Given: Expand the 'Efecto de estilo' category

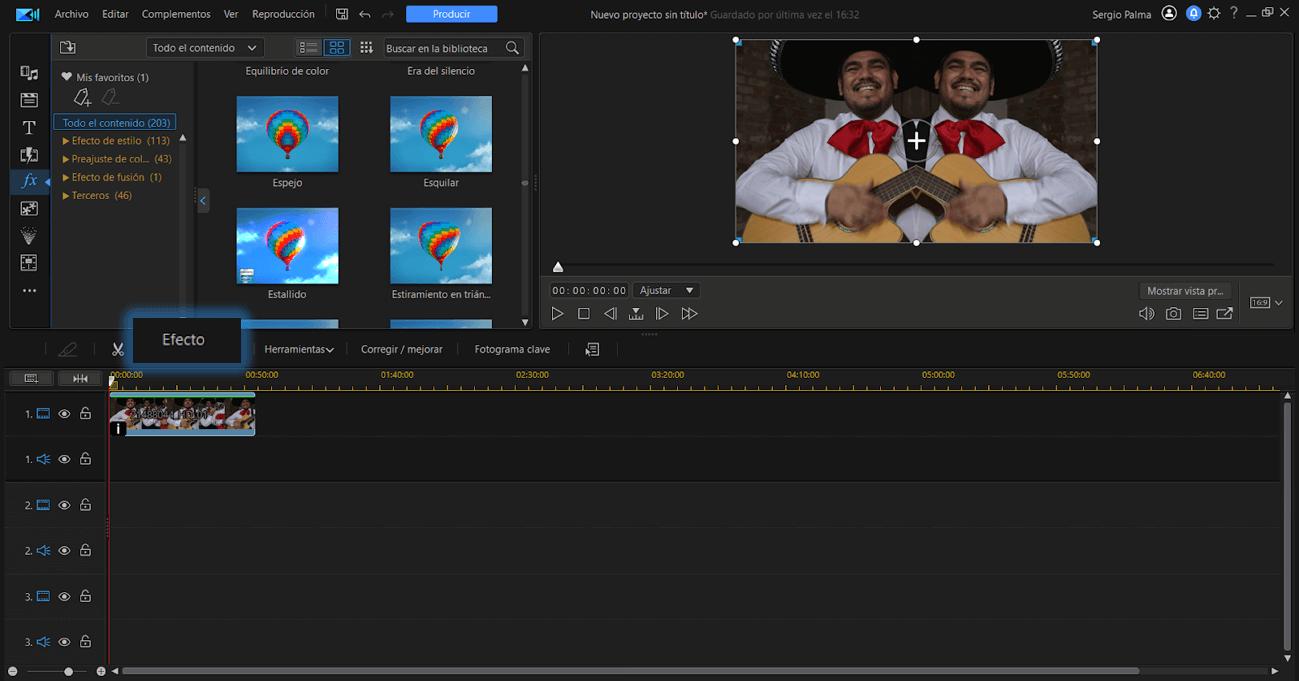Looking at the screenshot, I should (66, 141).
